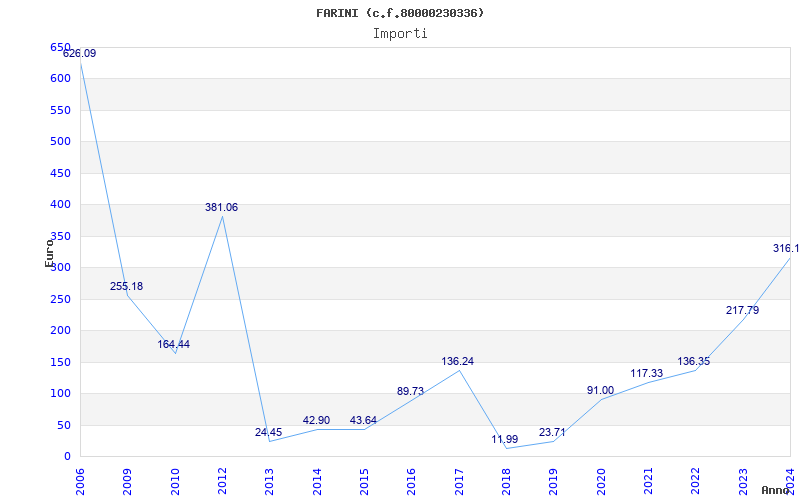
Task: Click the 500 y-axis tick label
Action: 60,141
